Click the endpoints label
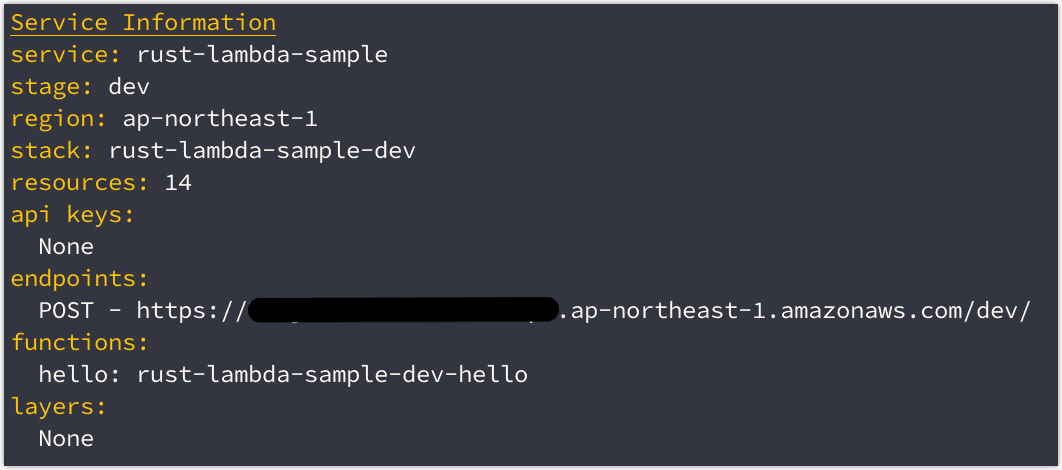 click(78, 278)
